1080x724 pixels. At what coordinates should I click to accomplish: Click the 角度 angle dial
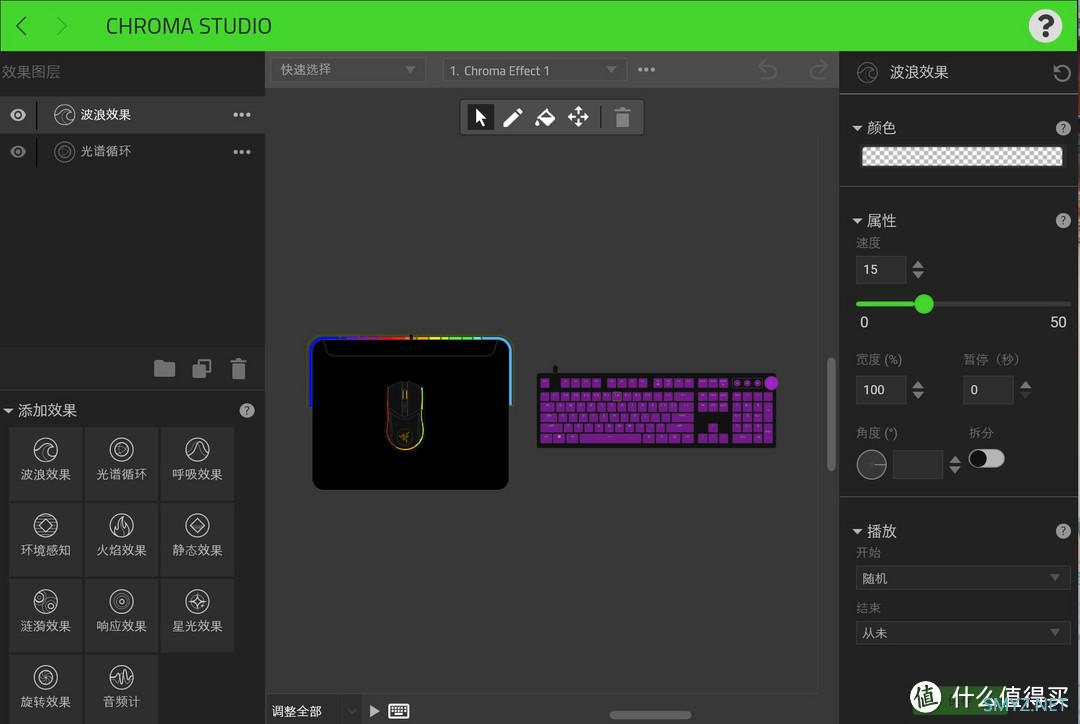pyautogui.click(x=871, y=465)
